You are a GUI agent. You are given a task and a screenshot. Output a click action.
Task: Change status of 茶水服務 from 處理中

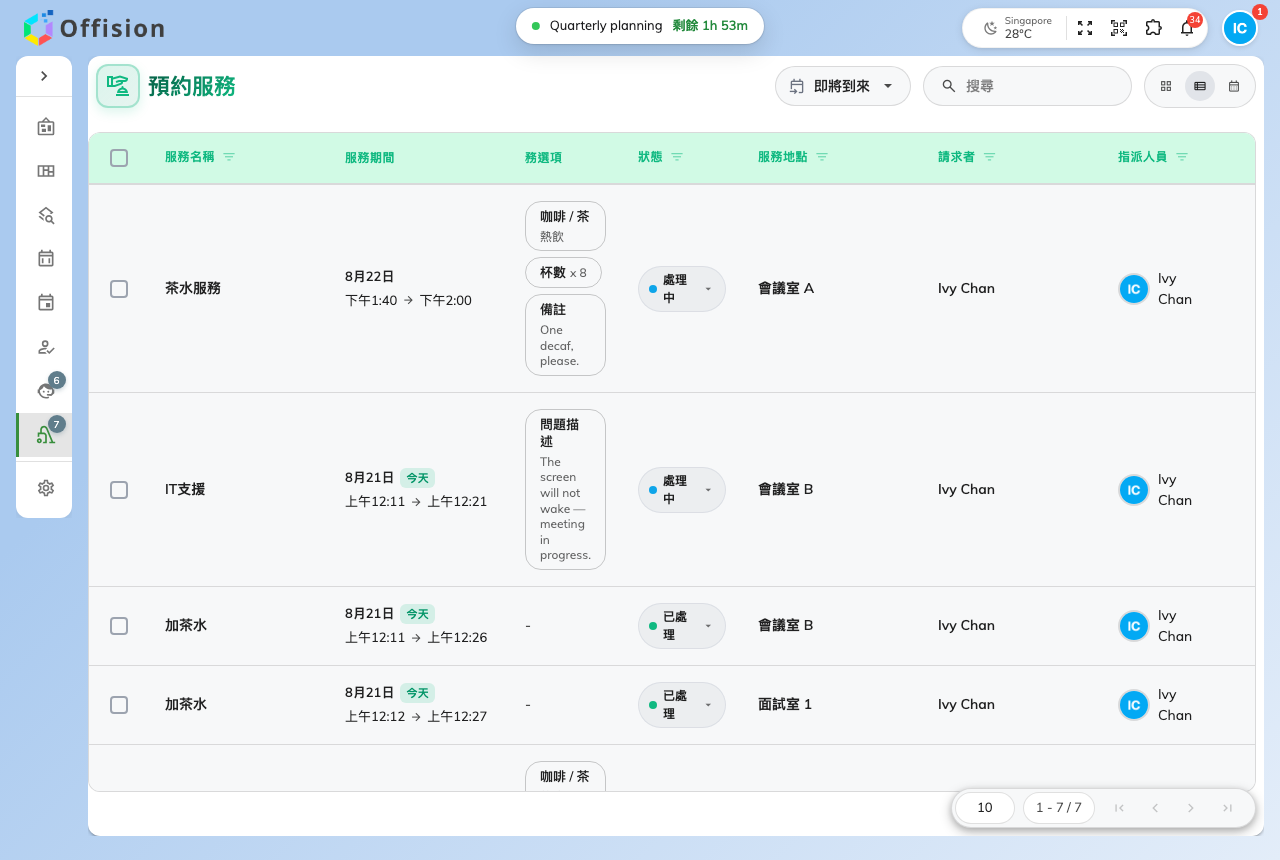pos(682,289)
